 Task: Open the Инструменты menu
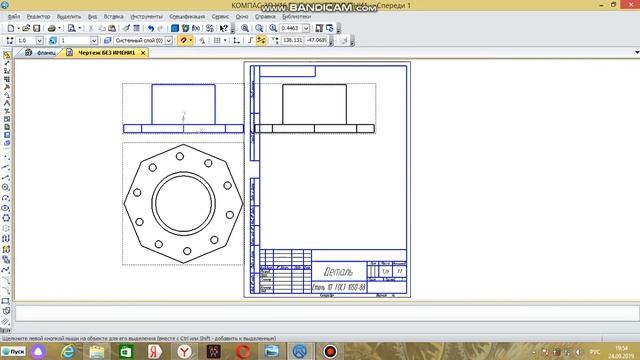pos(147,17)
